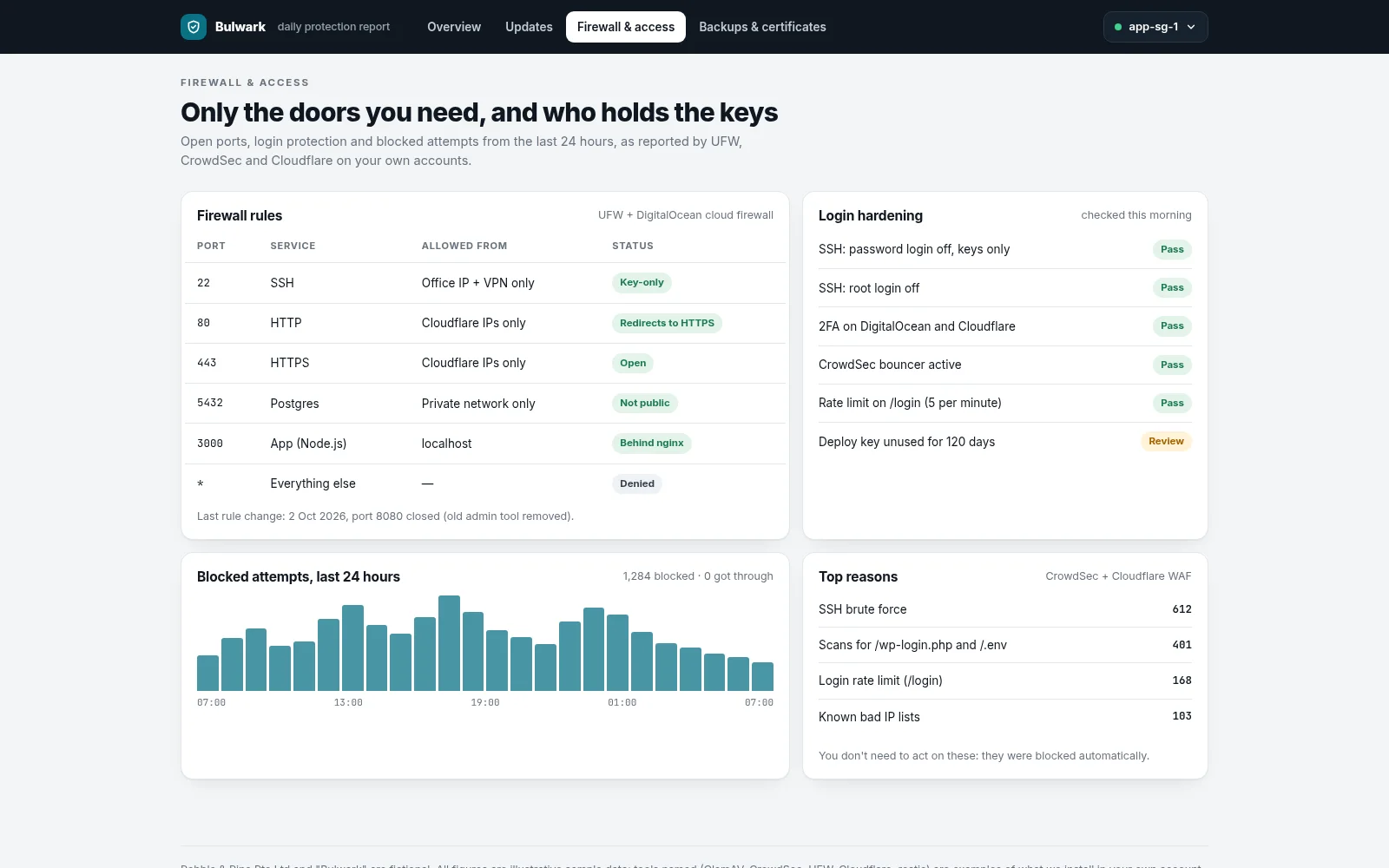Viewport: 1389px width, 868px height.
Task: Click the App (Node.js) service cell
Action: click(308, 444)
